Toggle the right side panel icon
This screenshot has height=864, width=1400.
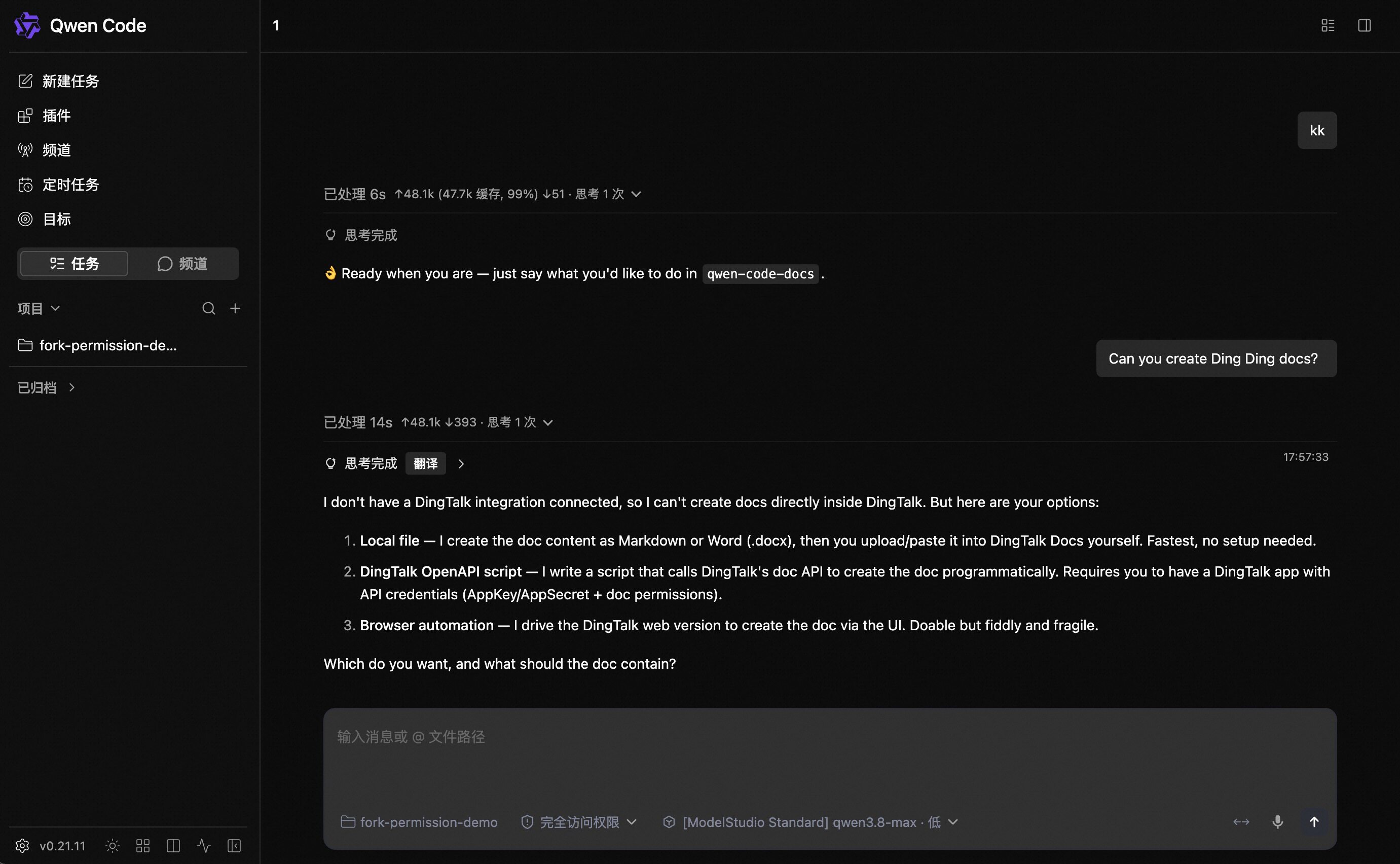tap(1365, 26)
